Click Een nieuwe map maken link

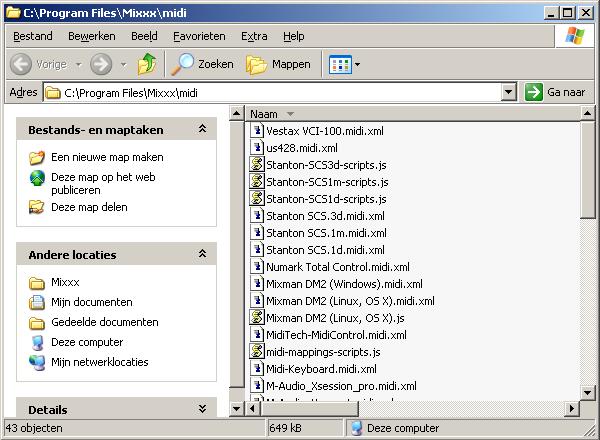(x=107, y=157)
